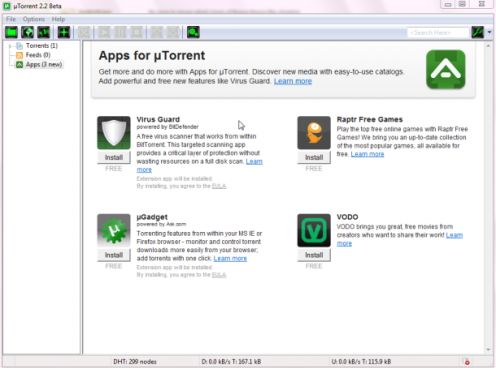Image resolution: width=496 pixels, height=368 pixels.
Task: Click the greyed-out Move Up Queue icon
Action: coord(157,32)
